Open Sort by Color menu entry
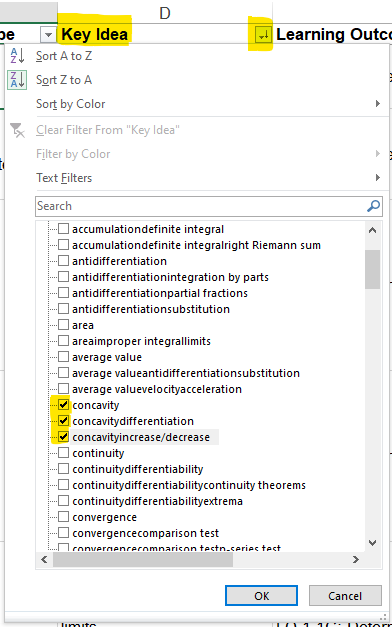Image resolution: width=392 pixels, height=627 pixels. 71,104
